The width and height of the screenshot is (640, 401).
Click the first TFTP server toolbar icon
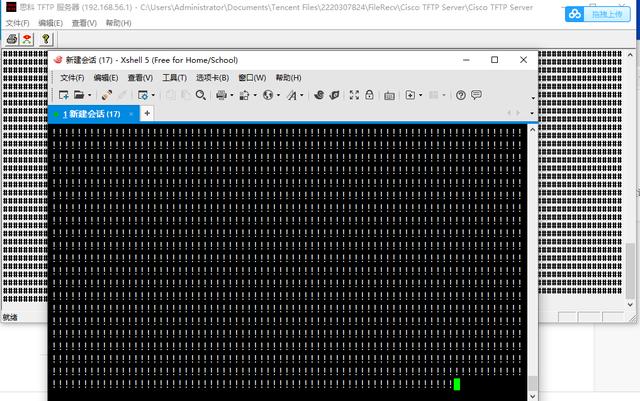coord(12,39)
